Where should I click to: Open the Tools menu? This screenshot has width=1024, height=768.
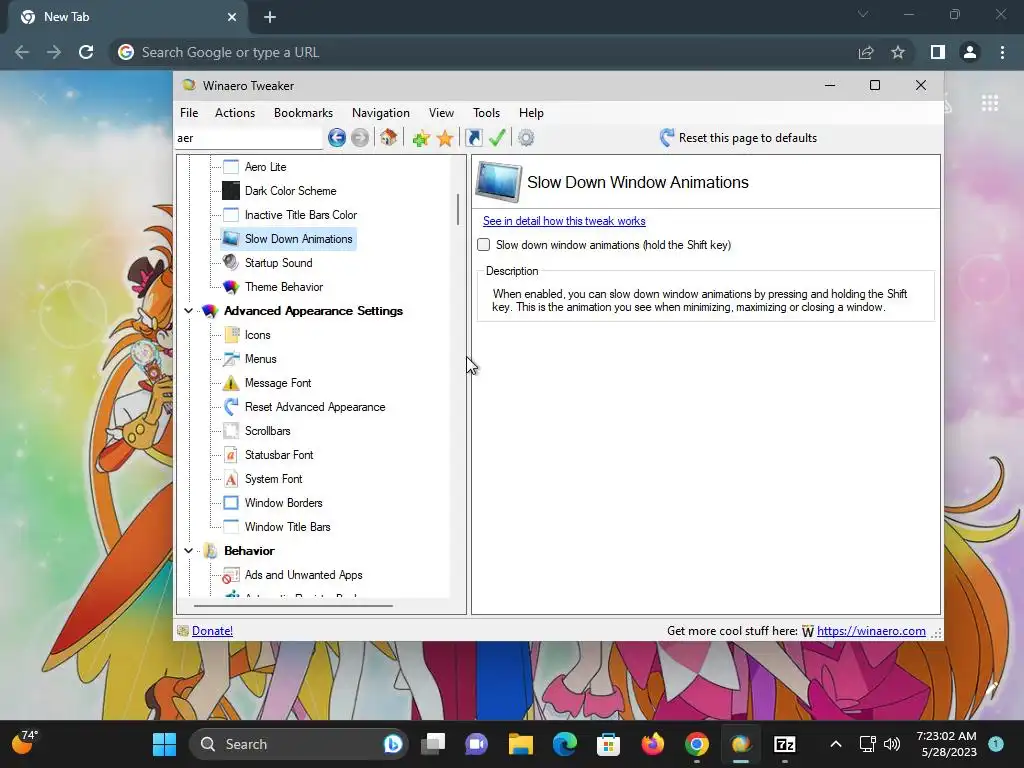[x=486, y=112]
